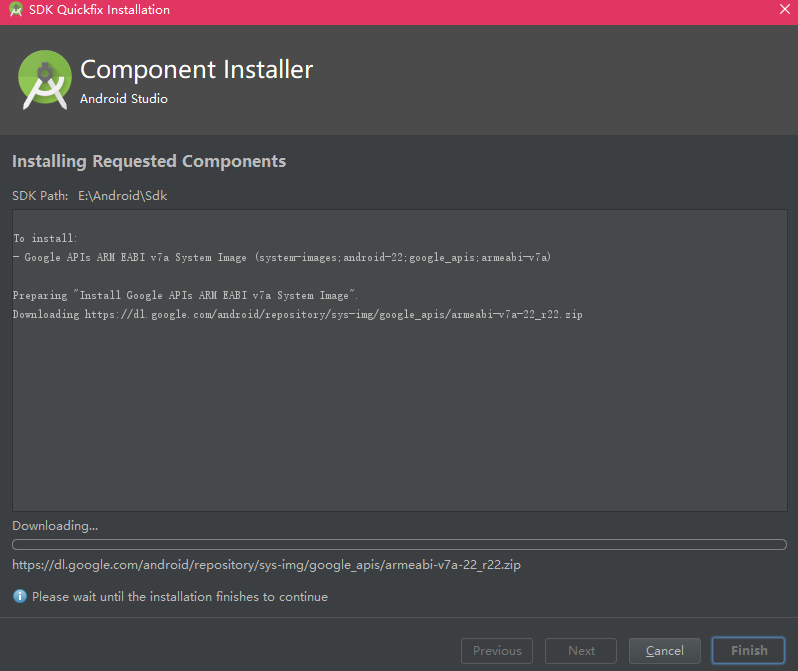Click the Preparing Install log line
Screen dimensions: 798x671
185,295
